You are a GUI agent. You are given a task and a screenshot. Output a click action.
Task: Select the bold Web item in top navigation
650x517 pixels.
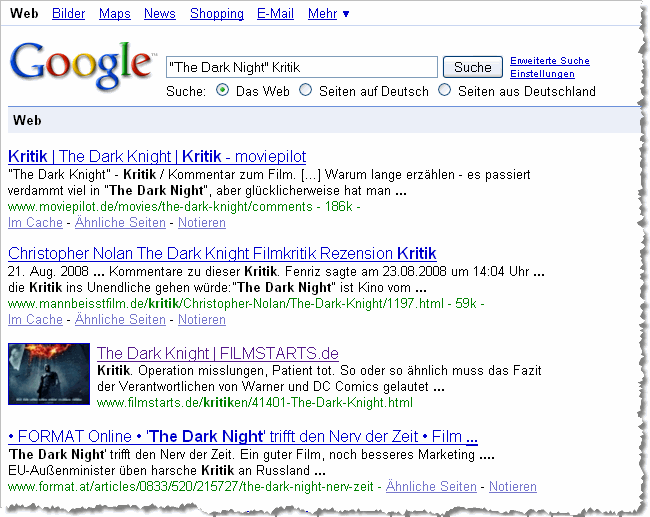(24, 13)
